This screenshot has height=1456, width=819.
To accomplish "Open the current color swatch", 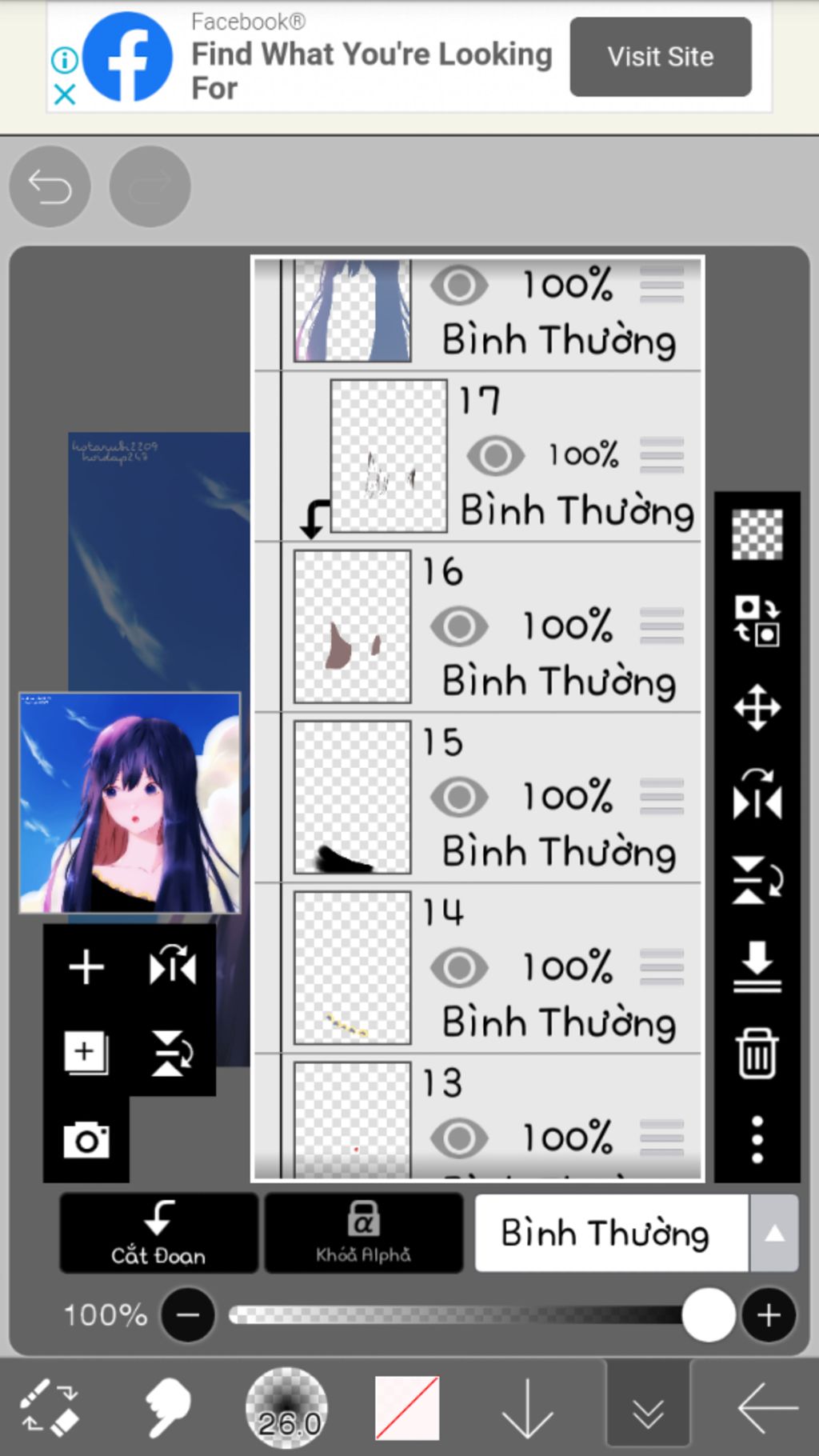I will 407,1407.
